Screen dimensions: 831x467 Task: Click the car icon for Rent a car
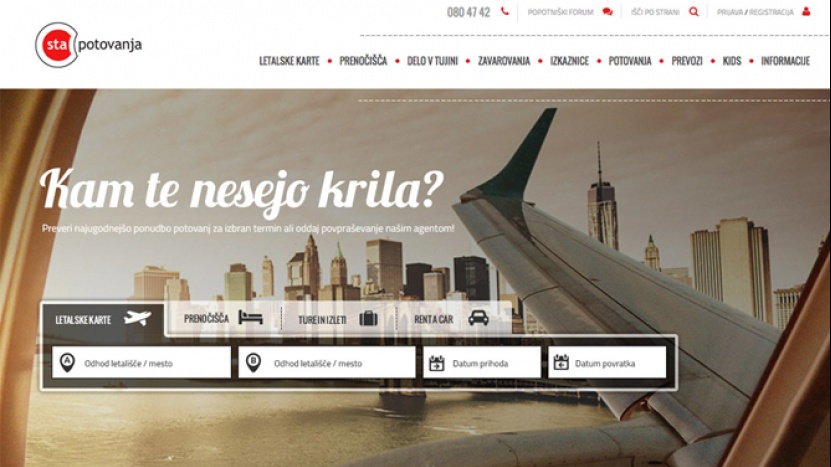479,318
